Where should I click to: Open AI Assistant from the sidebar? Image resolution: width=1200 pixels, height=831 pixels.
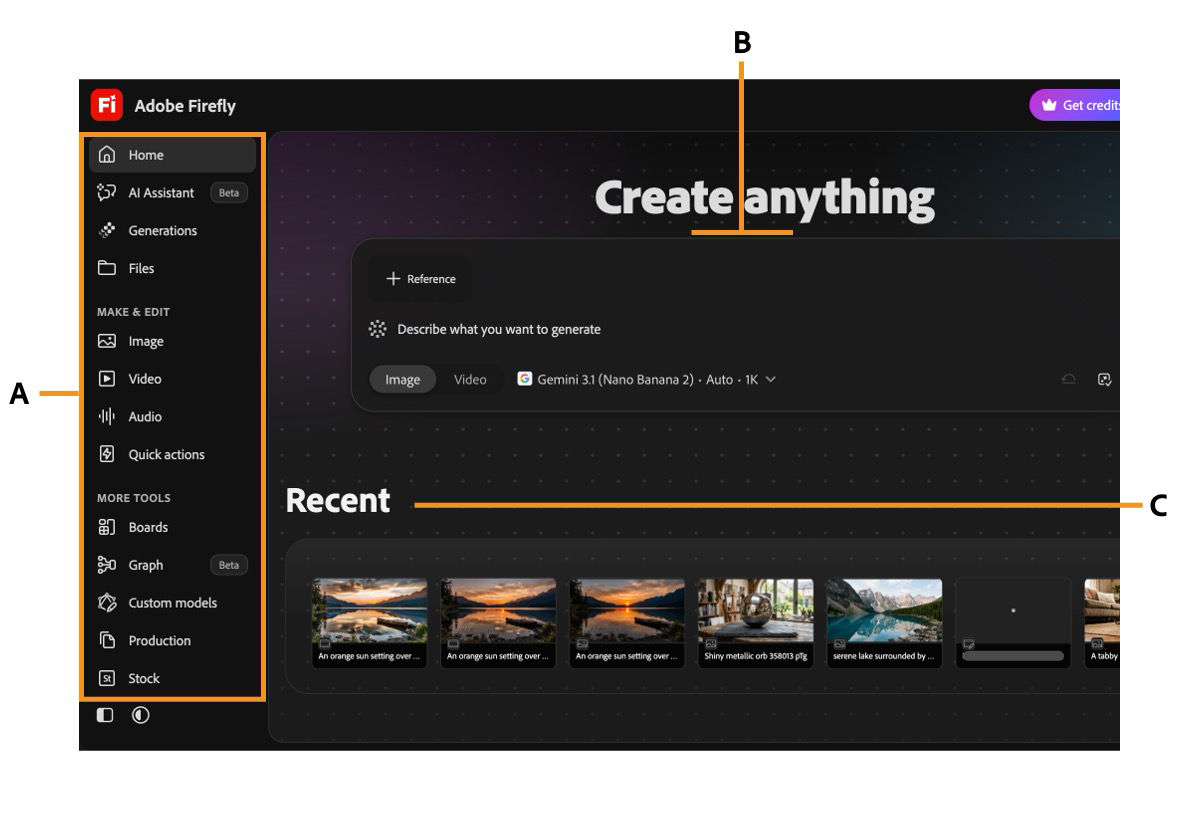(172, 193)
